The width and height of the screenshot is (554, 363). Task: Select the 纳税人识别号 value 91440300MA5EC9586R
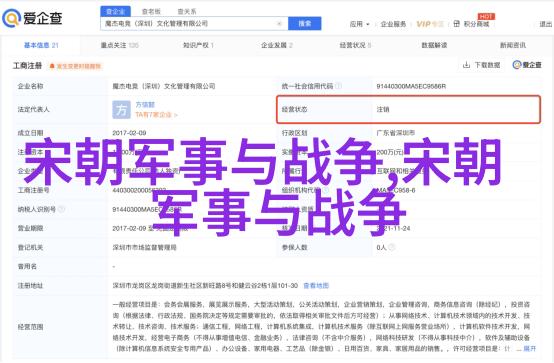pyautogui.click(x=147, y=209)
